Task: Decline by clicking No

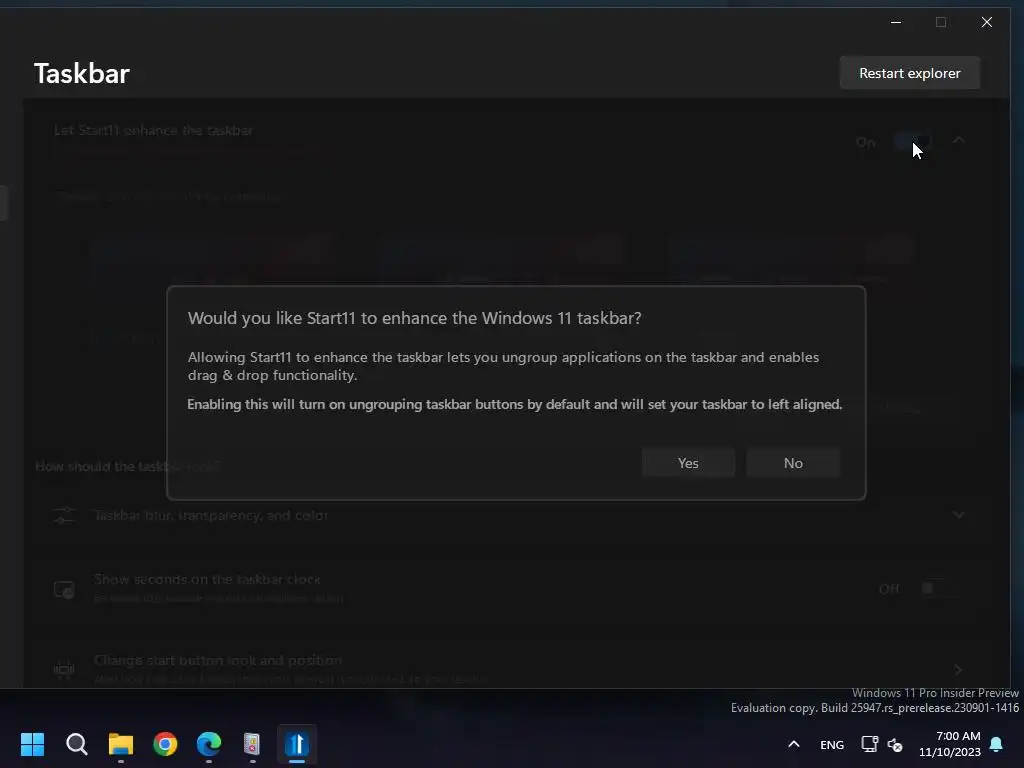Action: point(793,463)
